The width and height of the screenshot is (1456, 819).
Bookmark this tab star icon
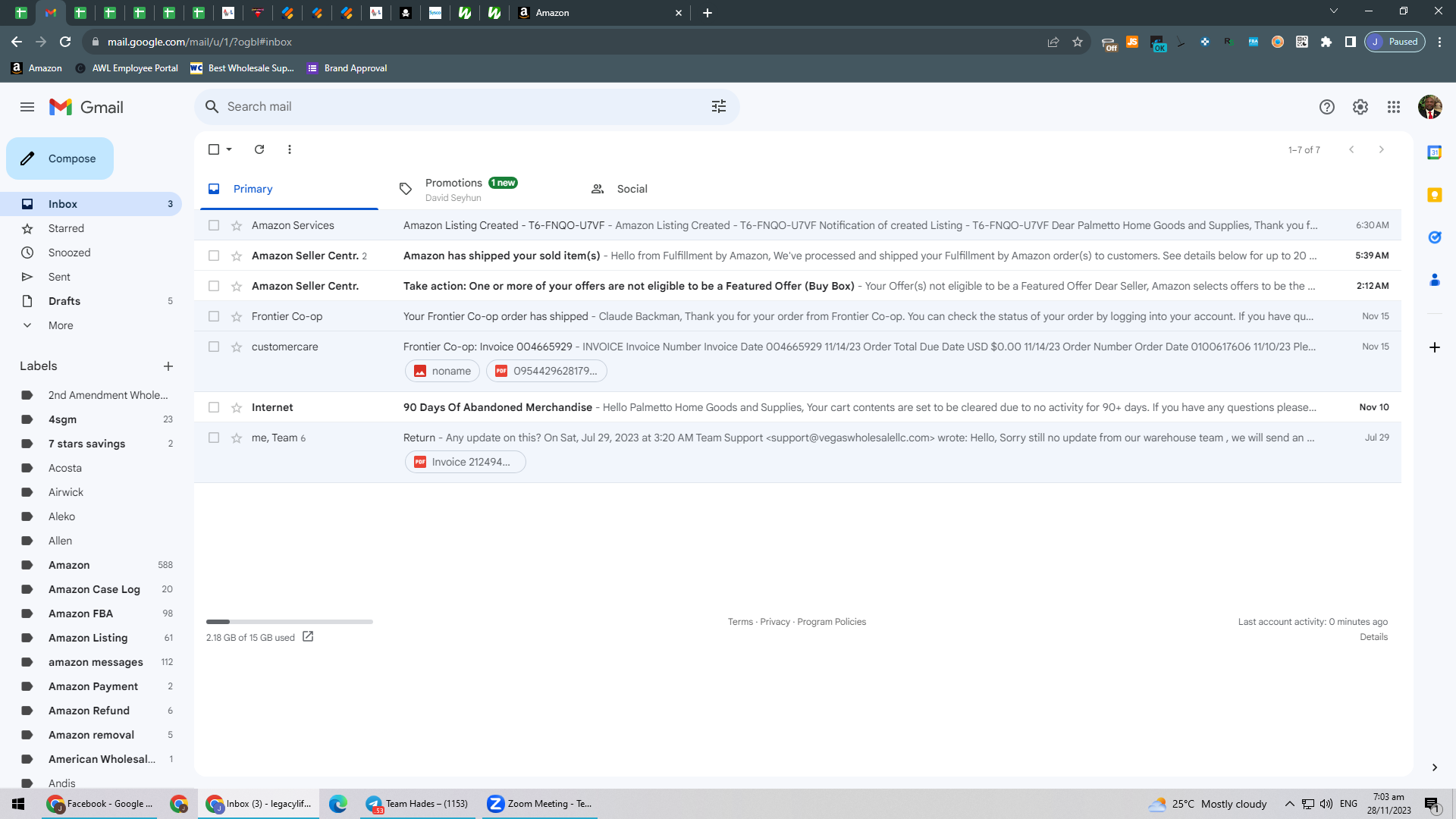point(1078,42)
